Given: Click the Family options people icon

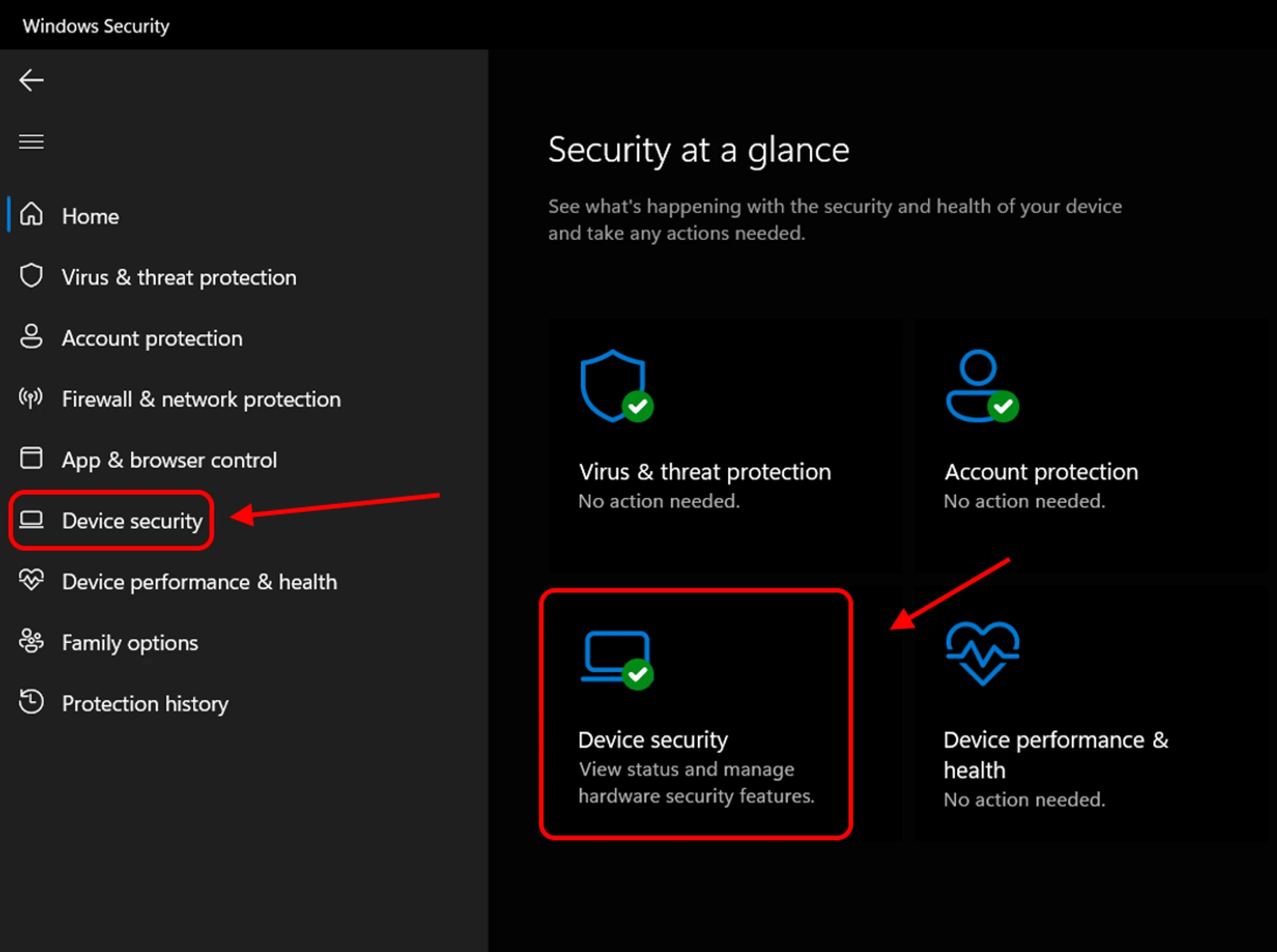Looking at the screenshot, I should (31, 641).
